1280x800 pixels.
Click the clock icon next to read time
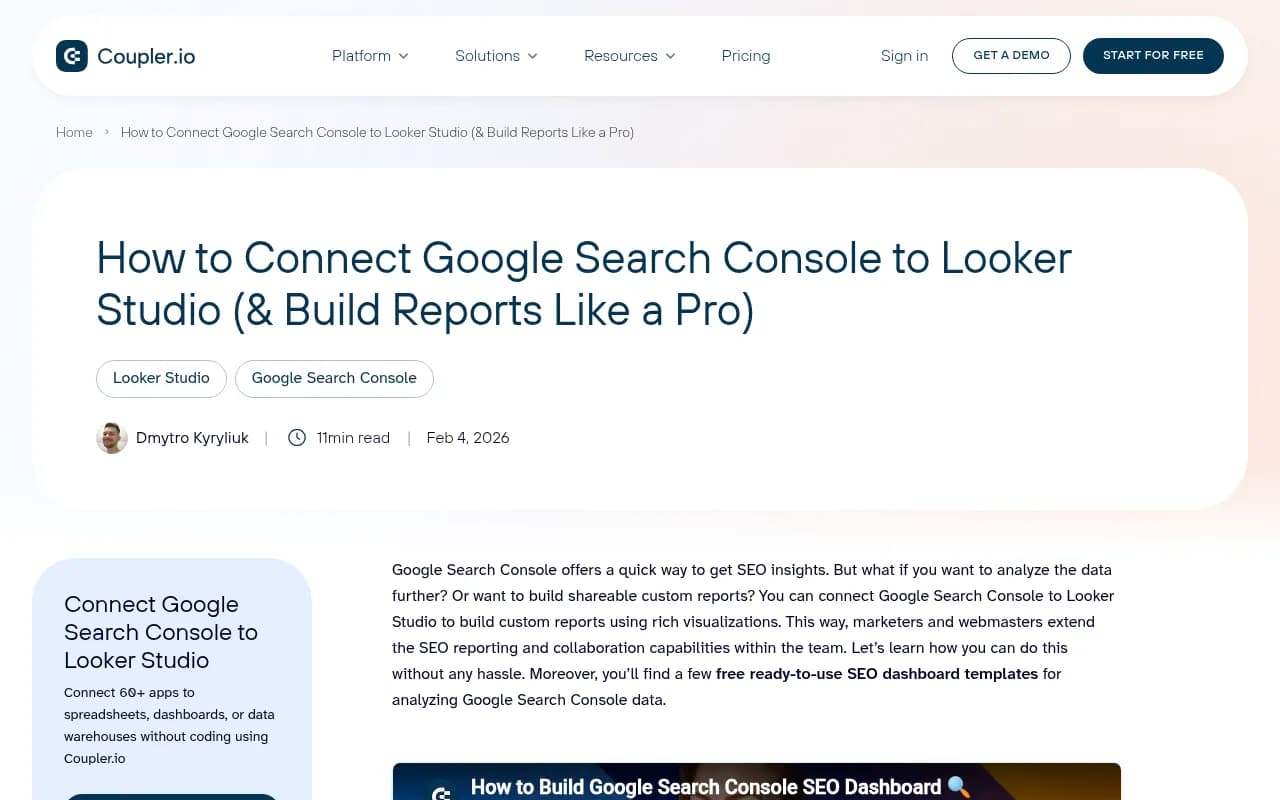297,438
